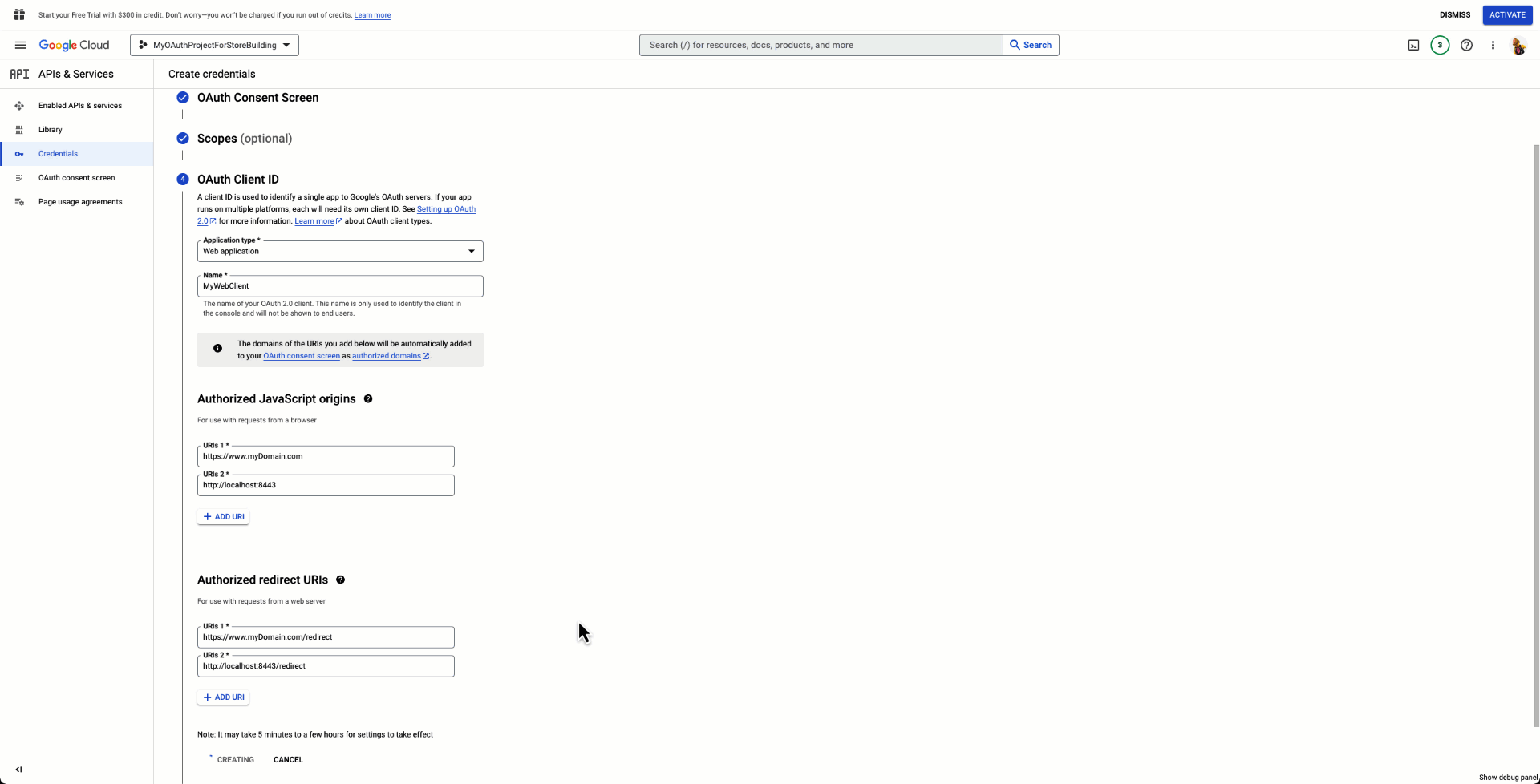
Task: Expand the OAuth Consent Screen step
Action: (257, 98)
